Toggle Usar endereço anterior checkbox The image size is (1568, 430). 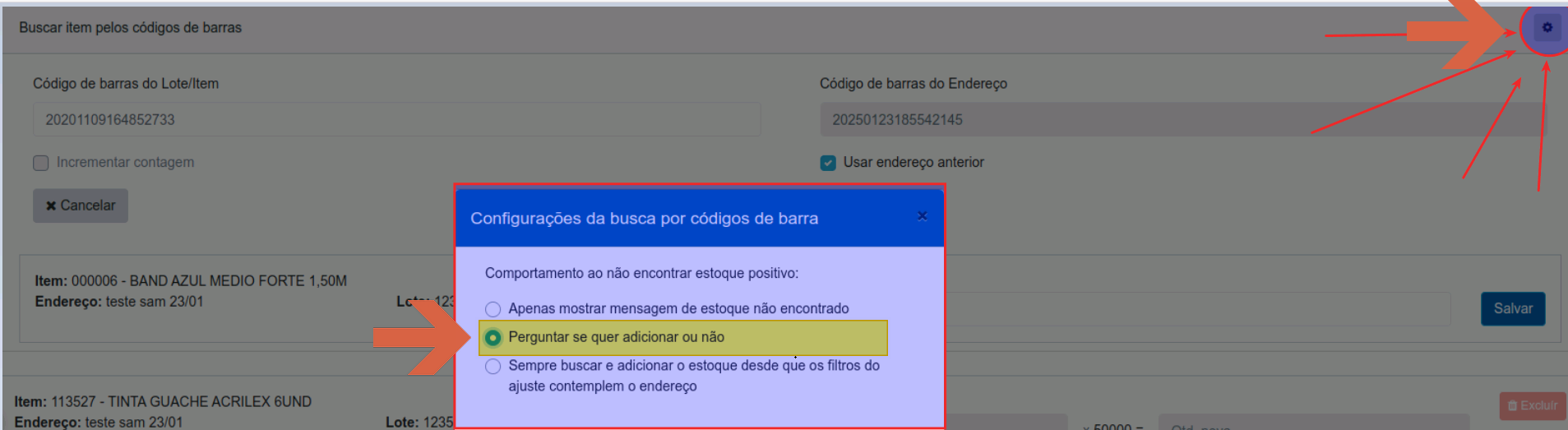click(828, 163)
